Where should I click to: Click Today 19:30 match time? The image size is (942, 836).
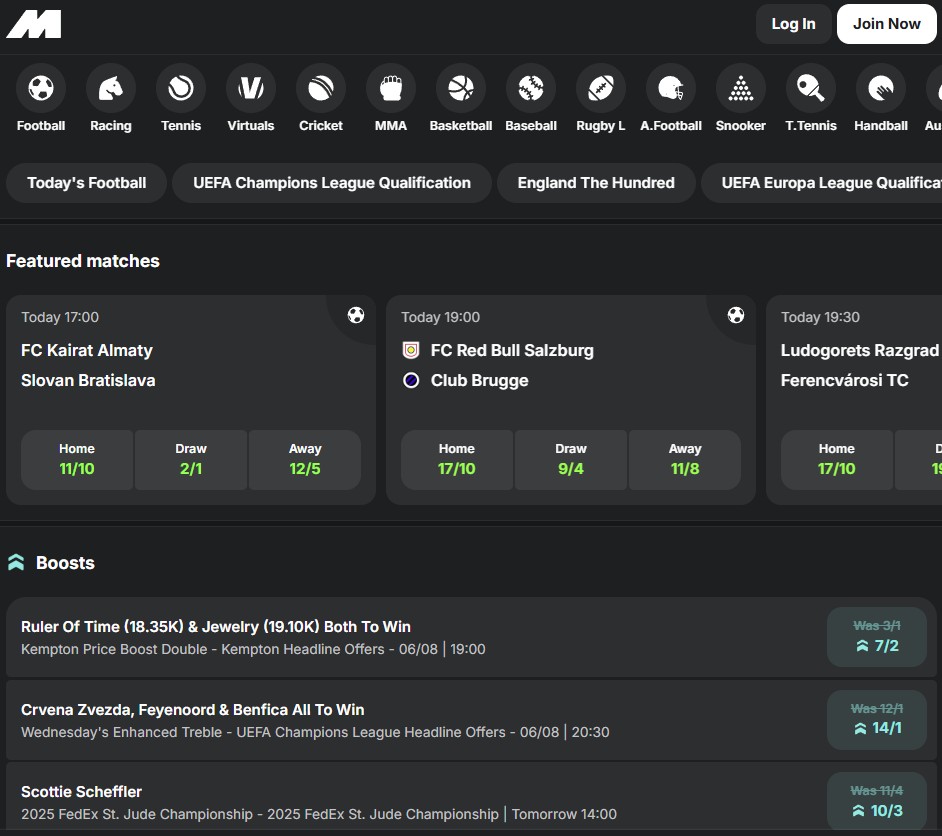click(820, 317)
